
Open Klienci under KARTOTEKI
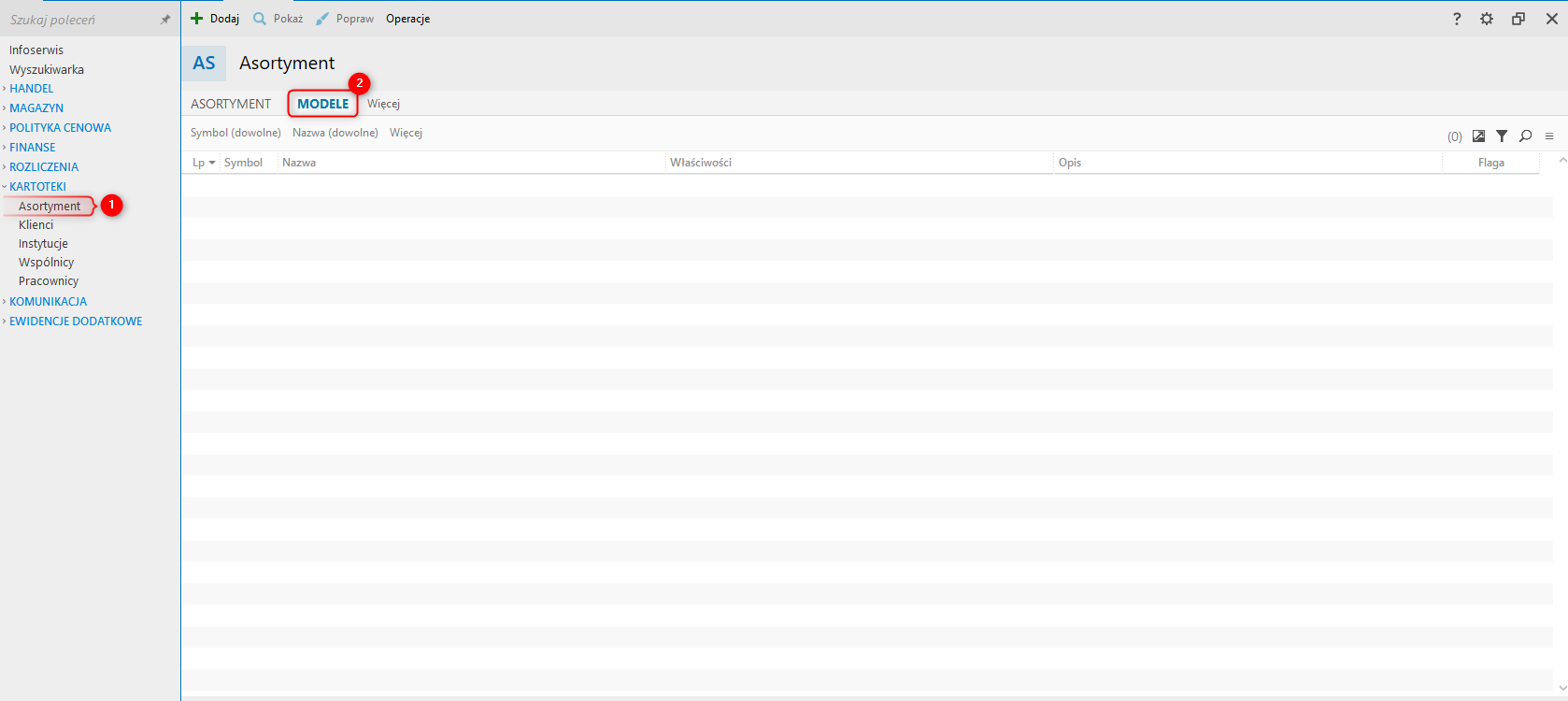coord(36,225)
